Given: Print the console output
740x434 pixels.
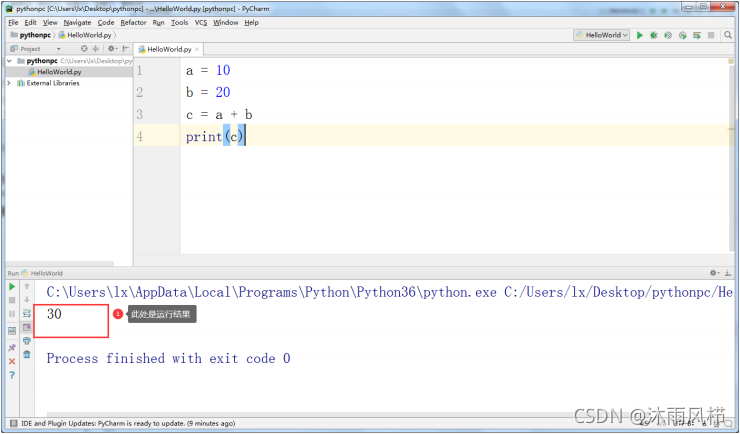Looking at the screenshot, I should [x=27, y=341].
